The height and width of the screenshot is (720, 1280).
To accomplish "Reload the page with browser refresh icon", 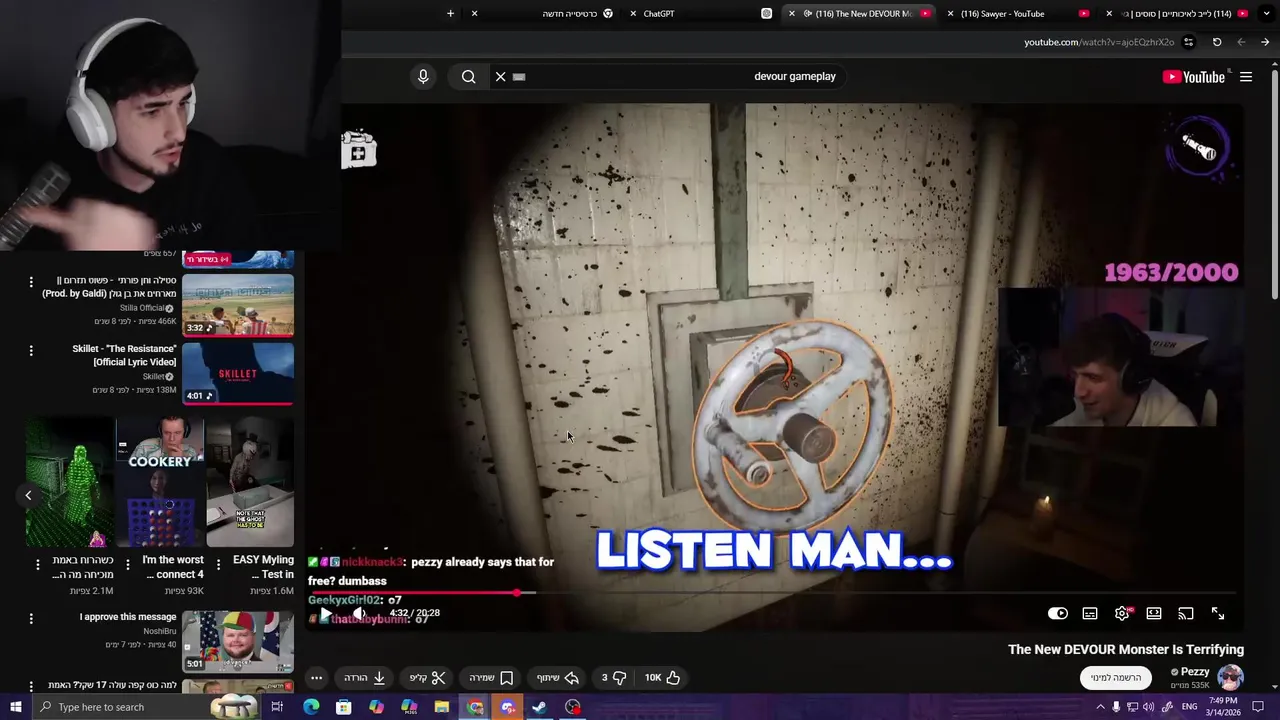I will 1217,42.
